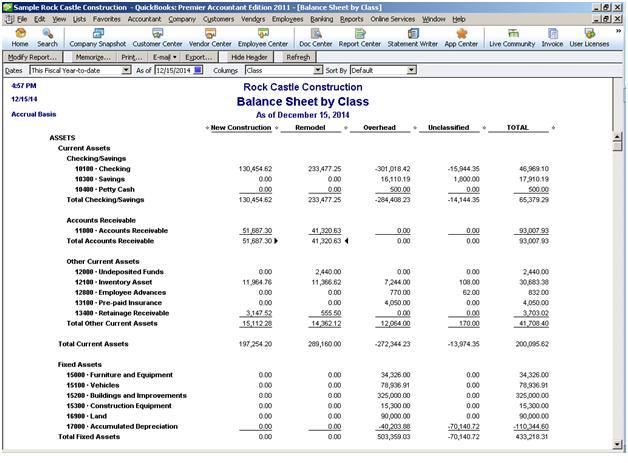Screen dimensions: 628x463
Task: Open the Doc Center
Action: pyautogui.click(x=316, y=38)
